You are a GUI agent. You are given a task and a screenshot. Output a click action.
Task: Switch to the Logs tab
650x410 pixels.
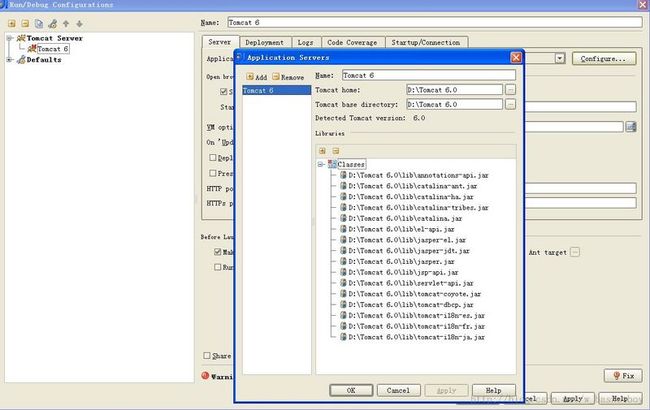point(306,42)
